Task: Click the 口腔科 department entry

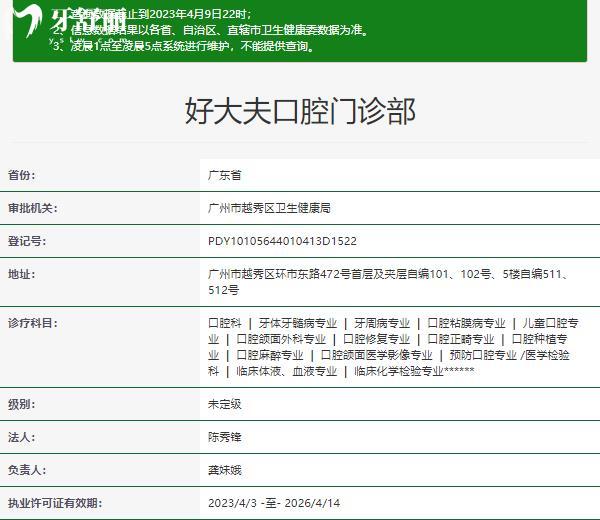Action: [225, 323]
